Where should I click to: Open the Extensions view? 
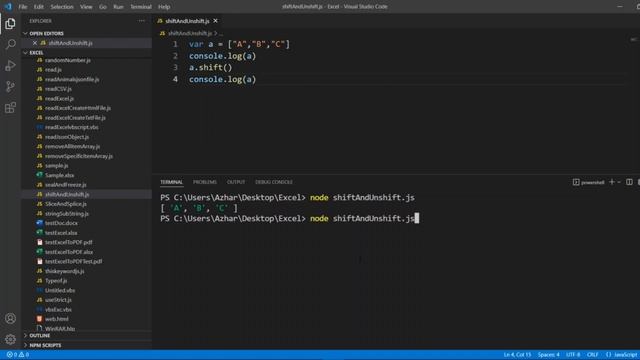pyautogui.click(x=10, y=108)
